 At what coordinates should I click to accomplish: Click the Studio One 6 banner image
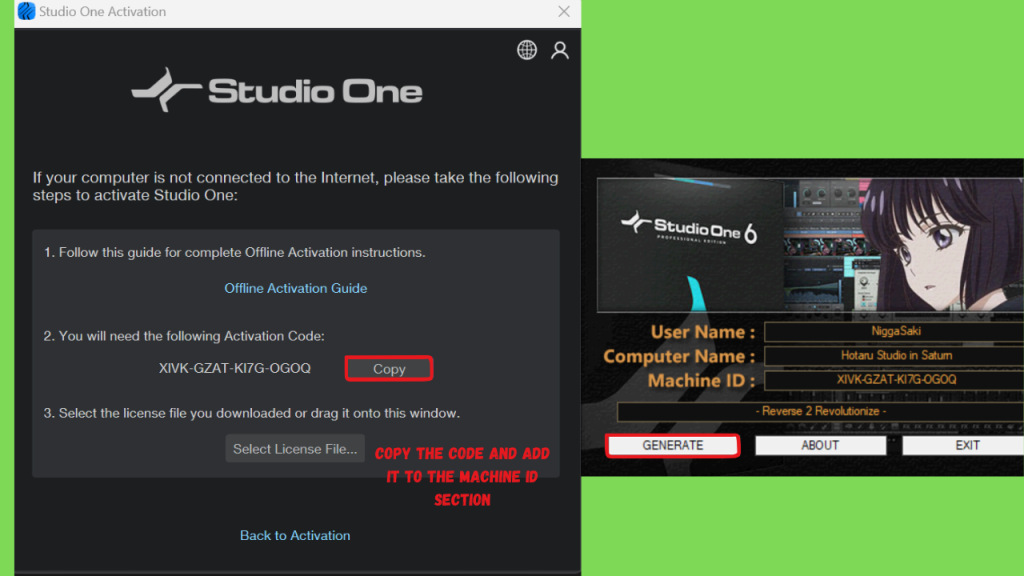[810, 245]
